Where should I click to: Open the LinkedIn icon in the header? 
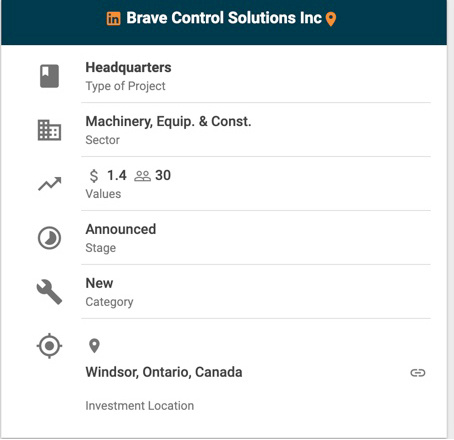(113, 19)
